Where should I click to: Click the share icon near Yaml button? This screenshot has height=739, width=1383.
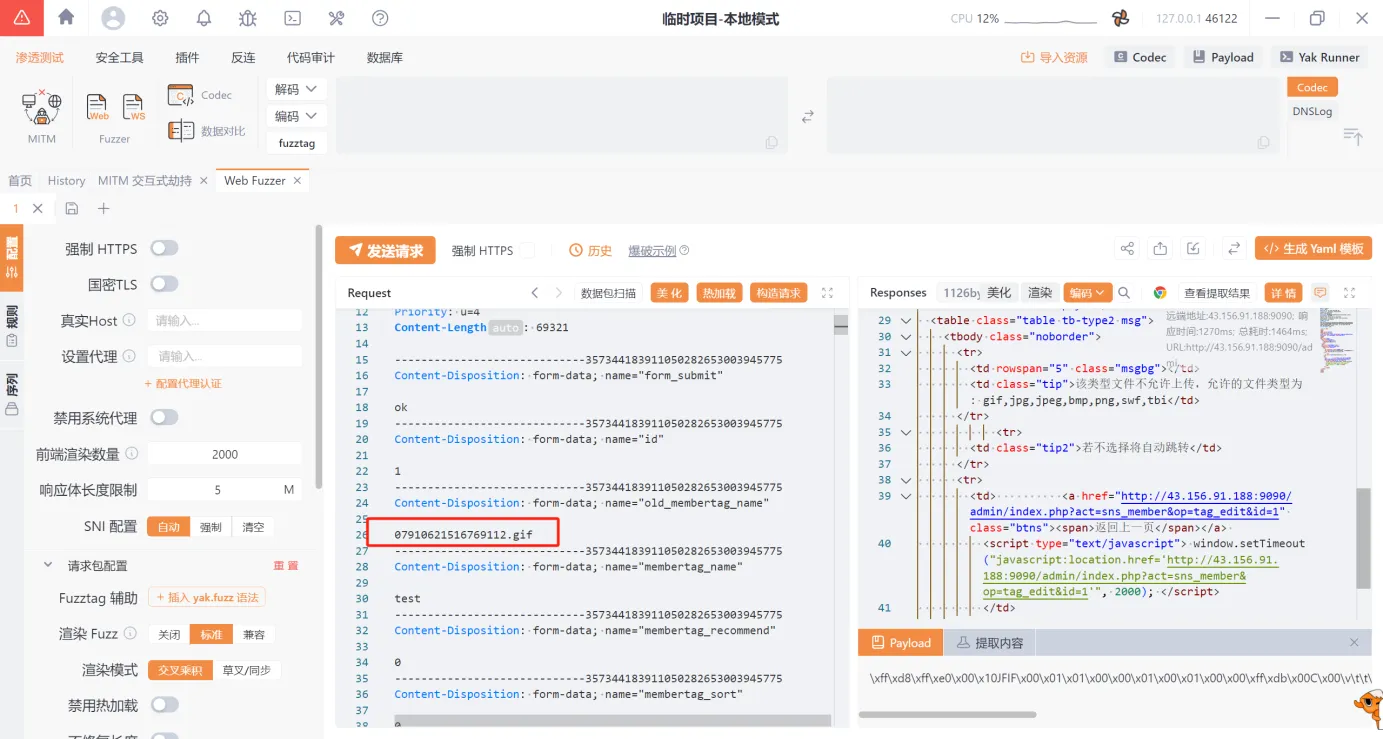click(x=1127, y=249)
